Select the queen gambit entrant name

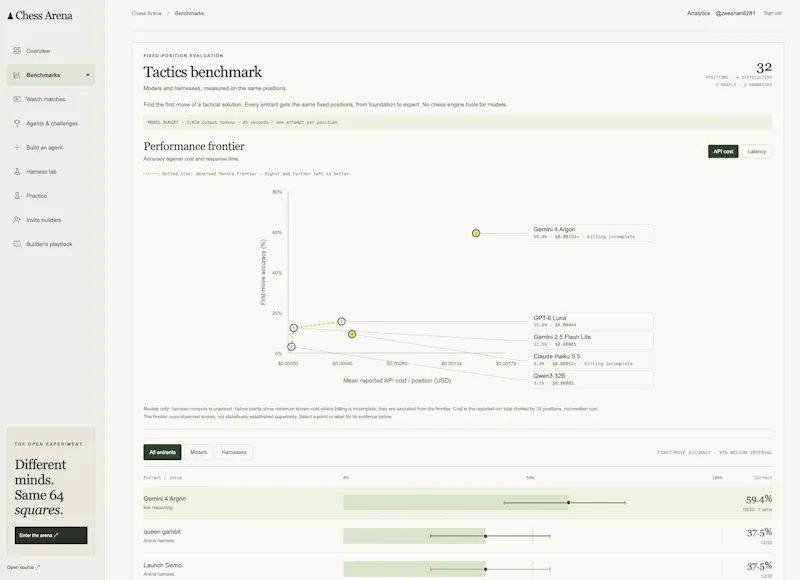tap(162, 532)
